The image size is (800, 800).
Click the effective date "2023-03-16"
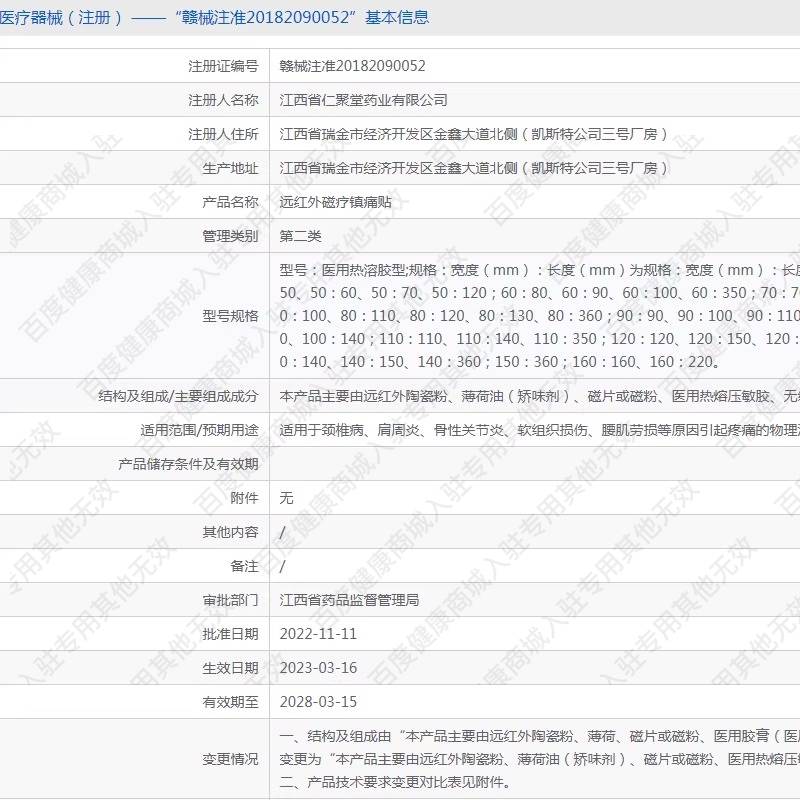318,668
